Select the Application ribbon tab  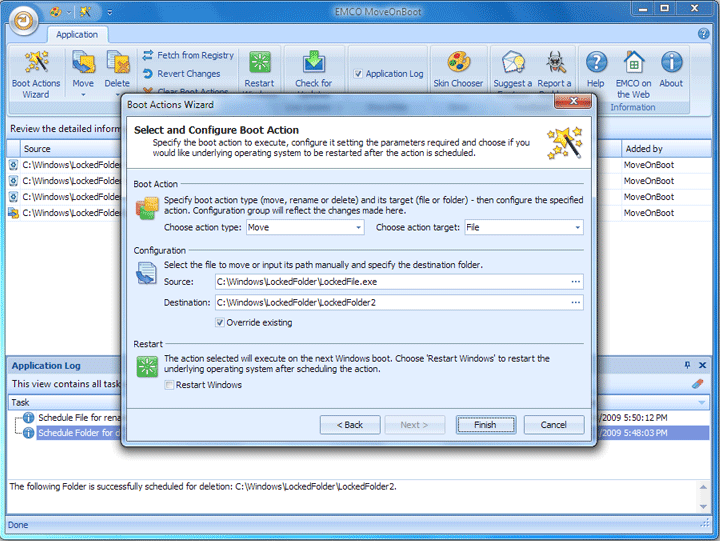[77, 34]
